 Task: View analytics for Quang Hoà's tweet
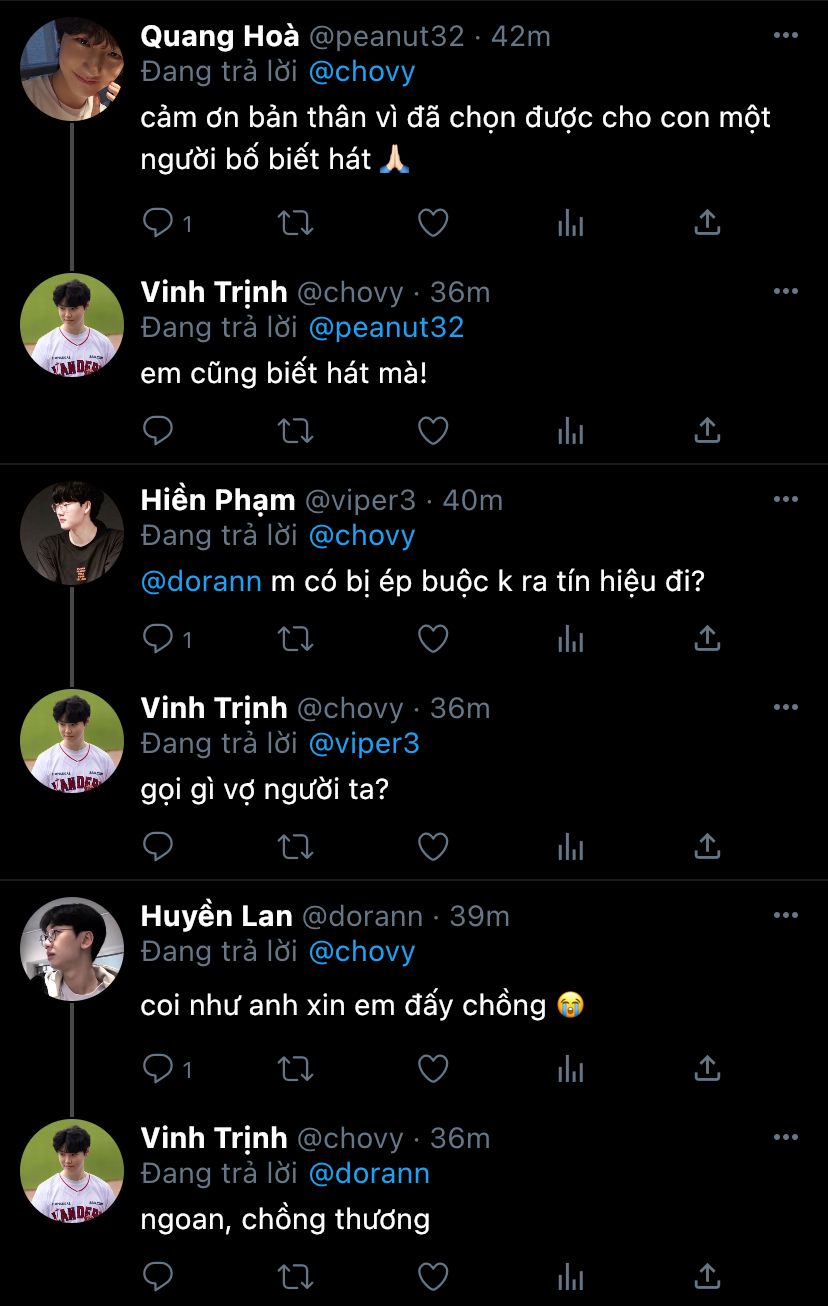570,223
